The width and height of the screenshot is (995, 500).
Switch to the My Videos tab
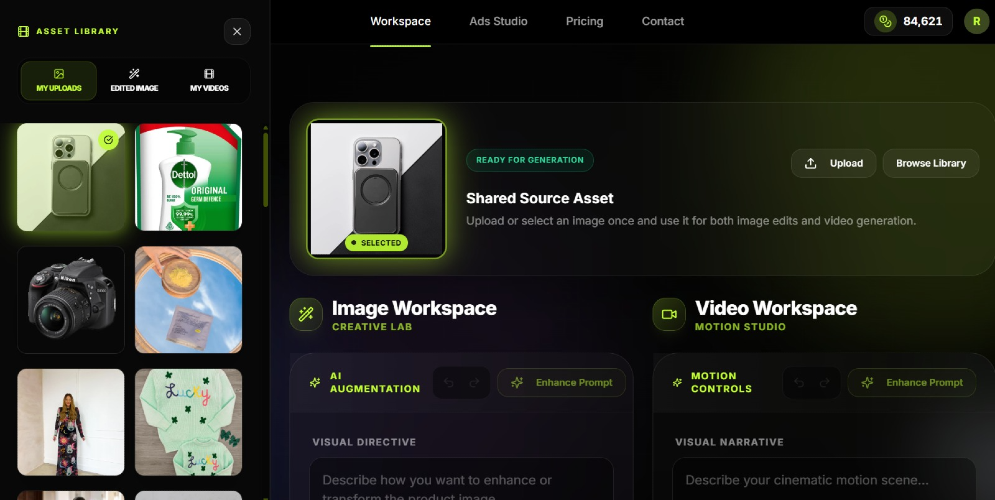click(x=209, y=81)
